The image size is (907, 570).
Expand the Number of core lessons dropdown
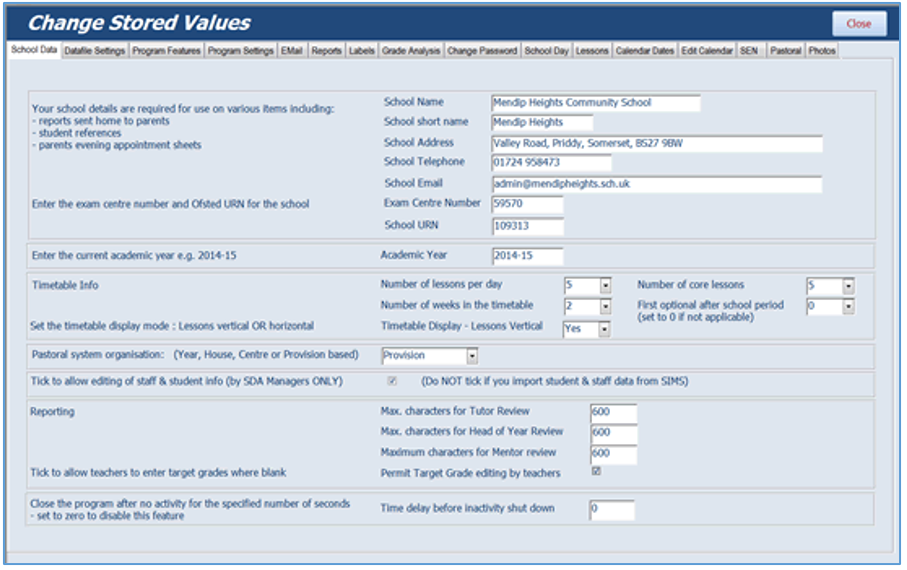click(x=848, y=286)
